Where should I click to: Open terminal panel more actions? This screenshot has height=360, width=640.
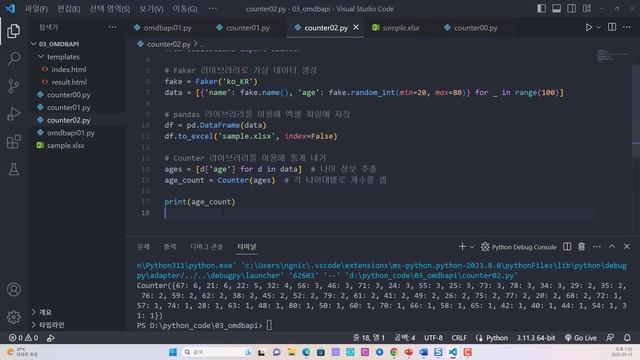[596, 247]
